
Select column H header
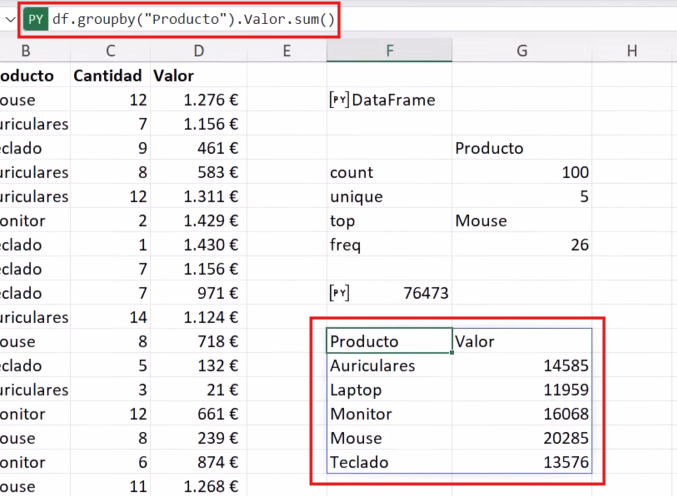(x=632, y=51)
